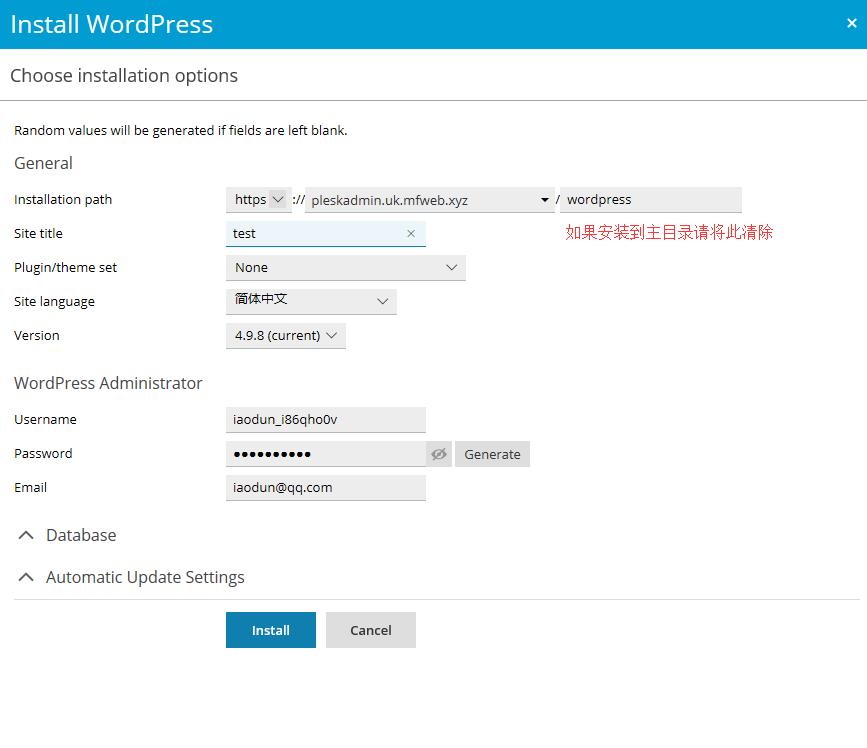The image size is (867, 748).
Task: Generate a new random password
Action: click(492, 454)
